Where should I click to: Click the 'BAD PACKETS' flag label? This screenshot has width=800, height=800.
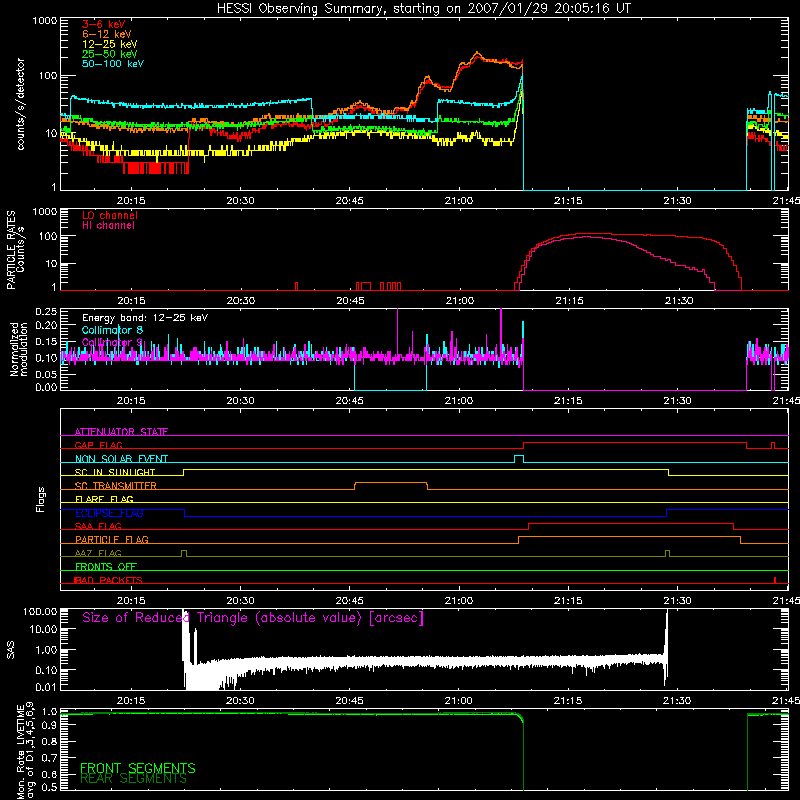click(108, 580)
